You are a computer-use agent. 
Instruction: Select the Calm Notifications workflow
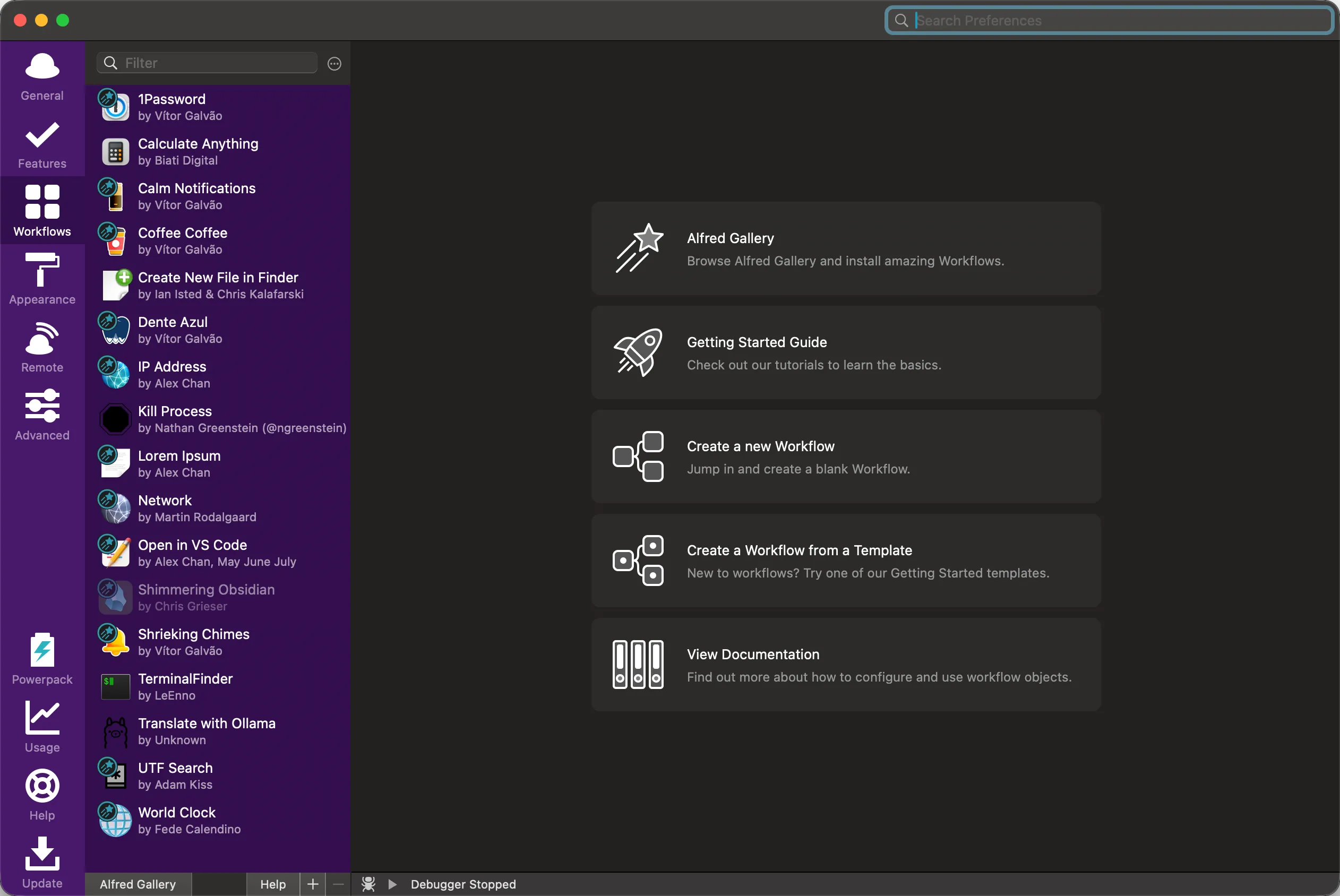click(218, 196)
